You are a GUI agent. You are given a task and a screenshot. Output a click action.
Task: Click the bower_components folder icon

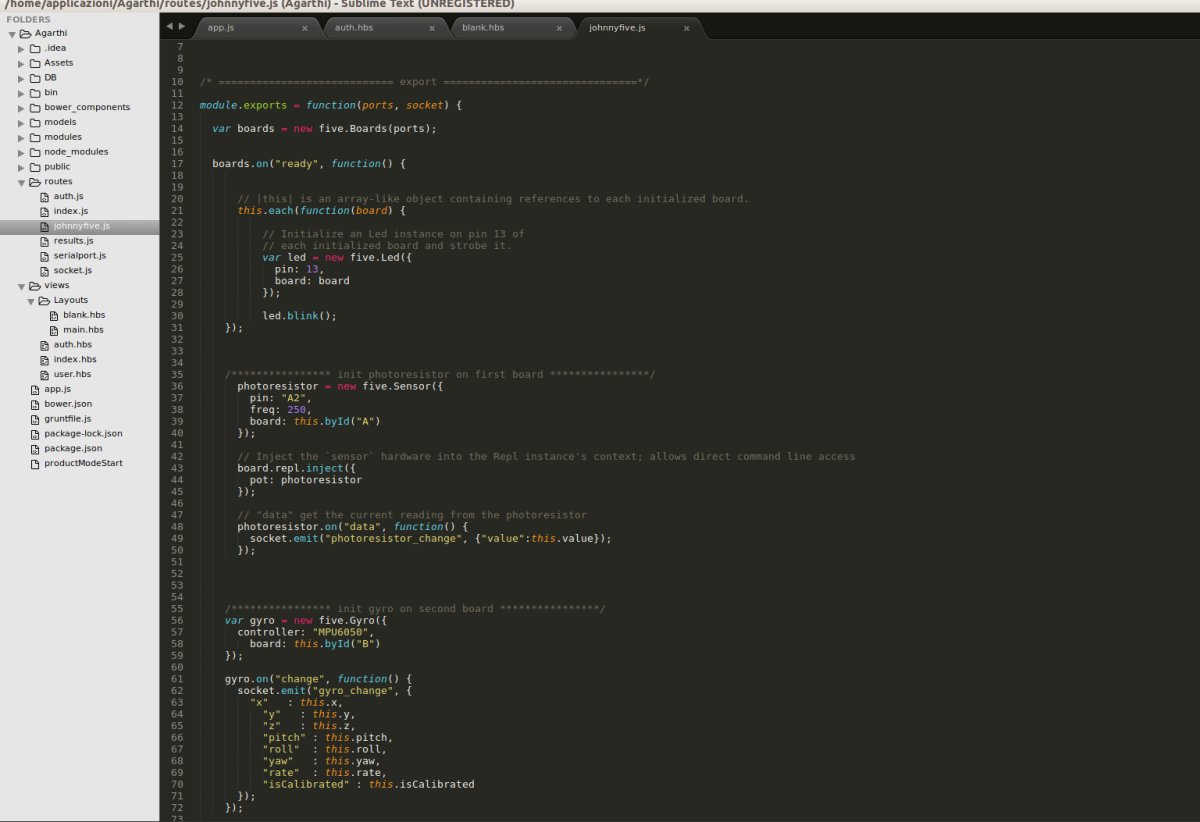(35, 108)
